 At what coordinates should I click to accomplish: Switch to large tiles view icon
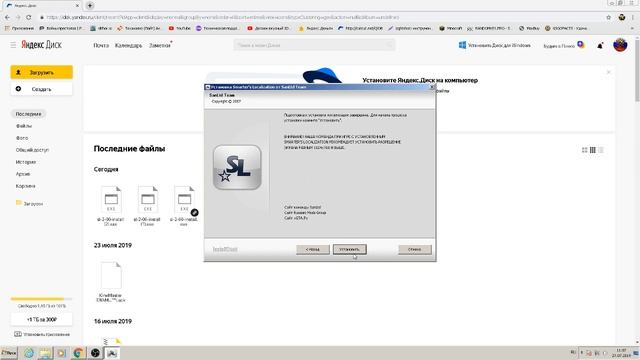[584, 150]
